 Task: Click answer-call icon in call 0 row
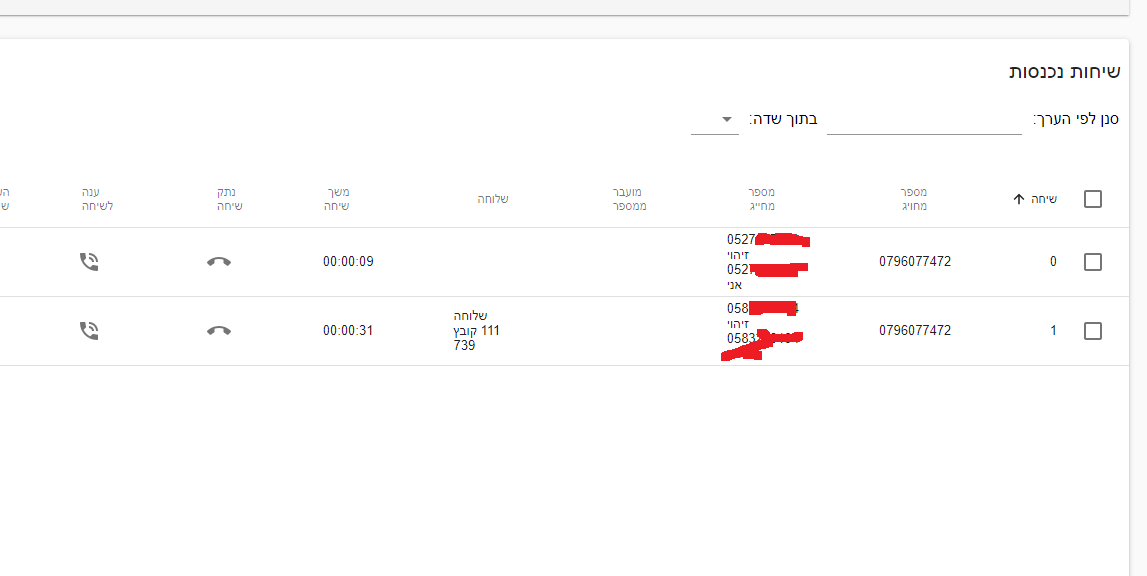pos(89,262)
